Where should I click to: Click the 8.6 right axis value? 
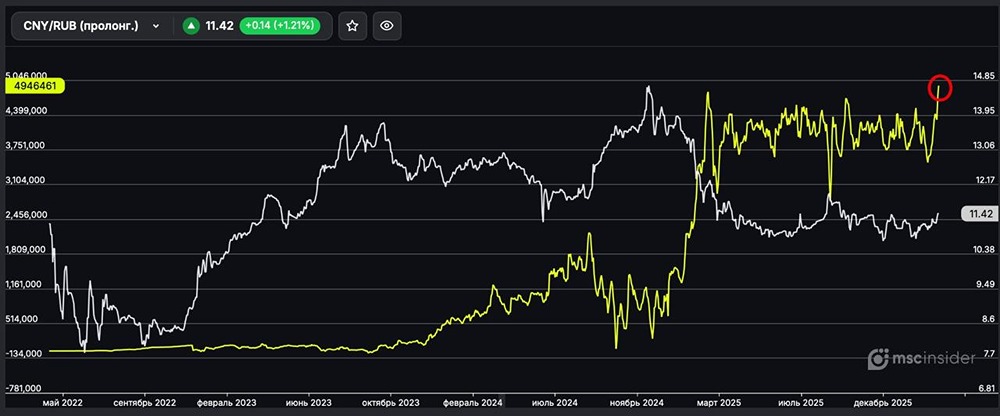[988, 318]
